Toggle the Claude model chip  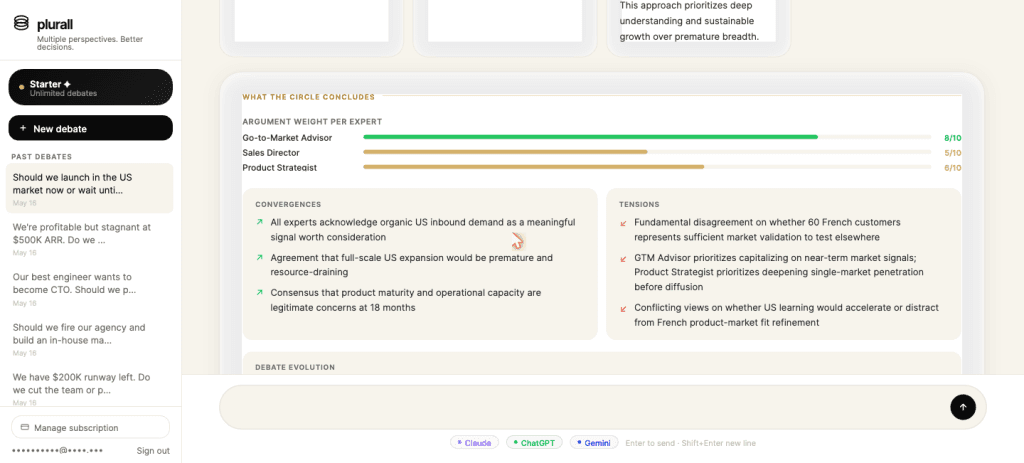coord(474,443)
